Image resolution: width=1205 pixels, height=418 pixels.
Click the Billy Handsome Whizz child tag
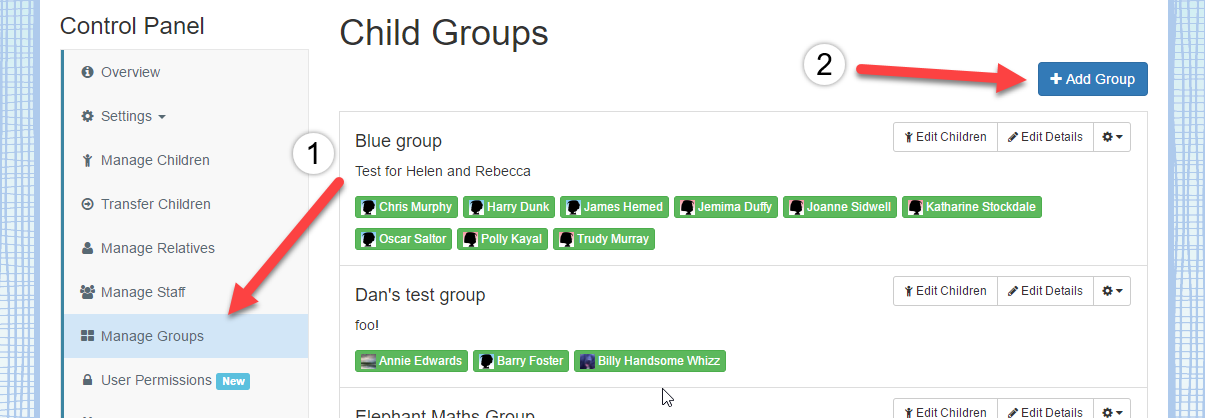pos(649,361)
